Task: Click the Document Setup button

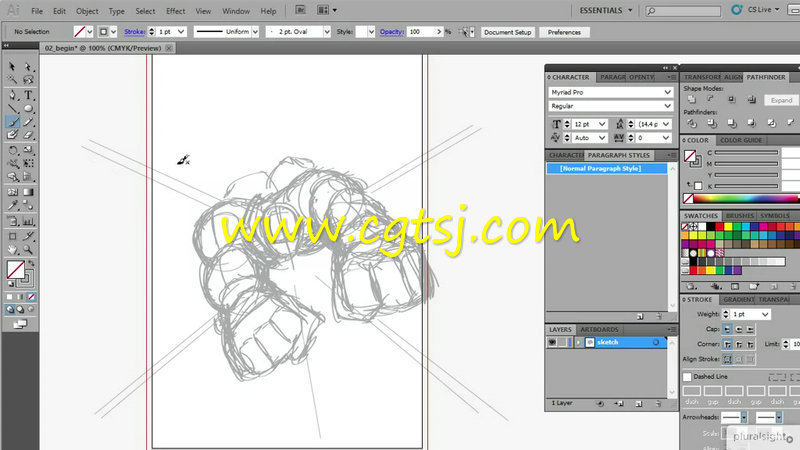Action: [x=508, y=32]
